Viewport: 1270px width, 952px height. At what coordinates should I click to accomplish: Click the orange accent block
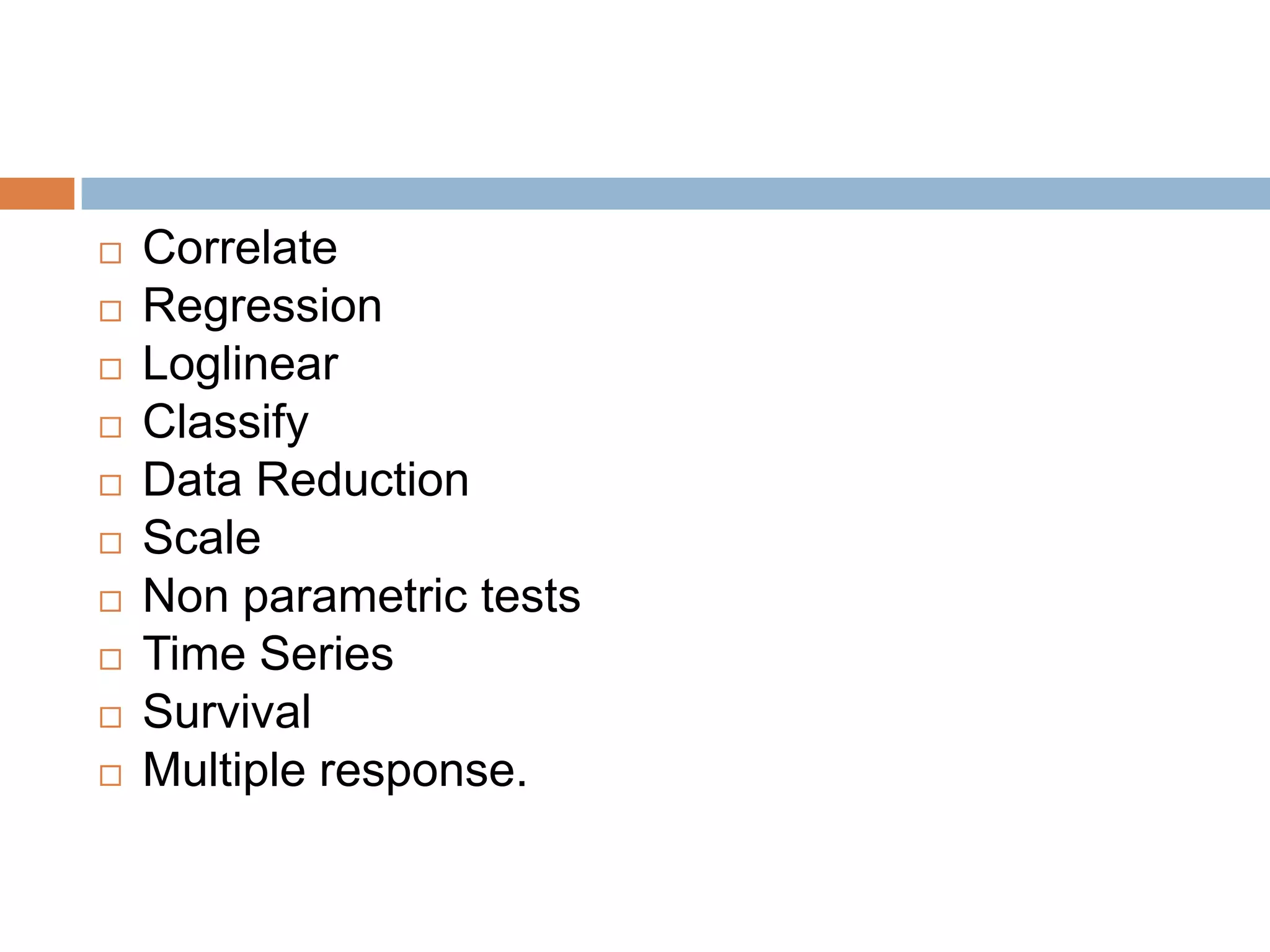(37, 193)
